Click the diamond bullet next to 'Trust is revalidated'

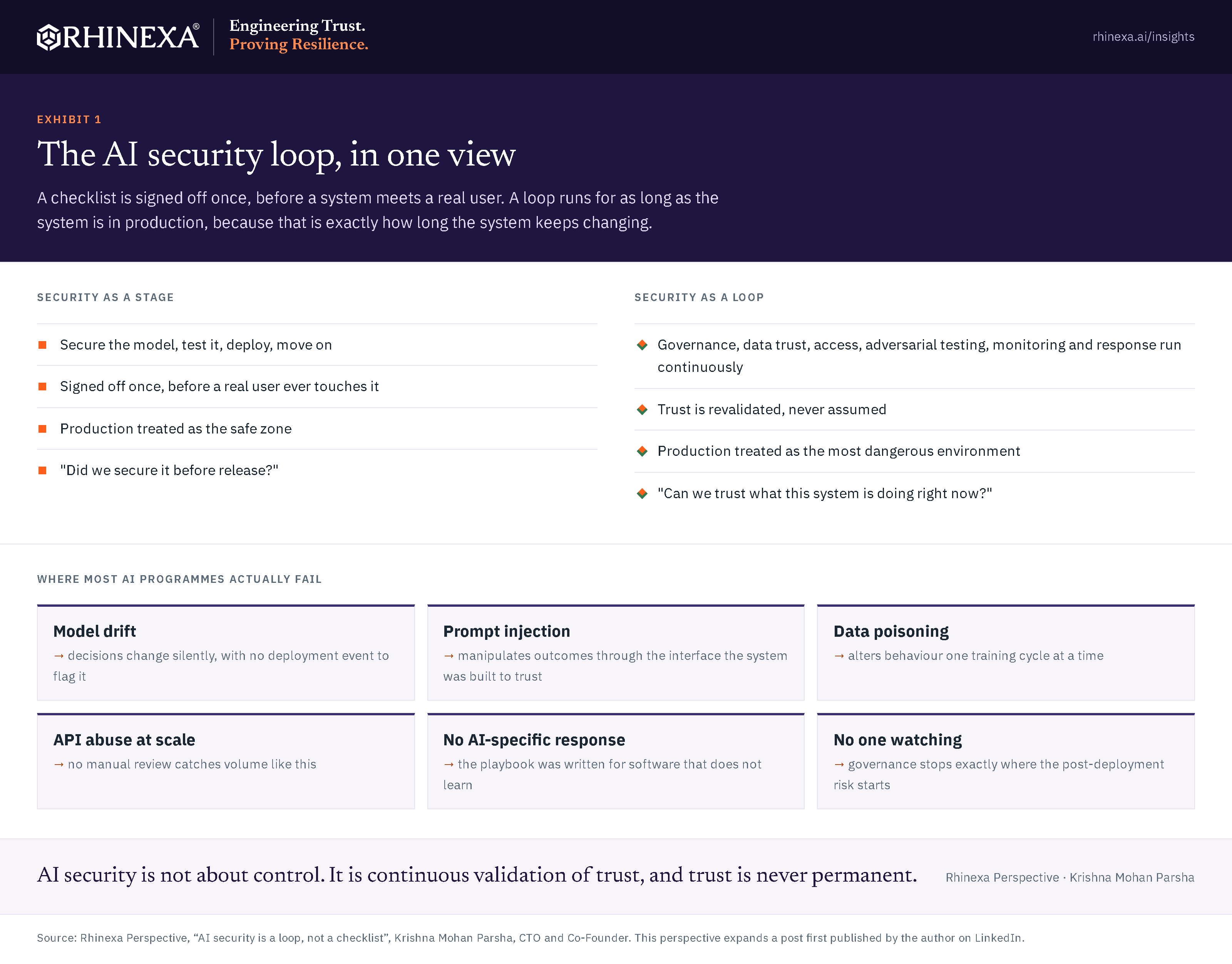click(x=642, y=410)
